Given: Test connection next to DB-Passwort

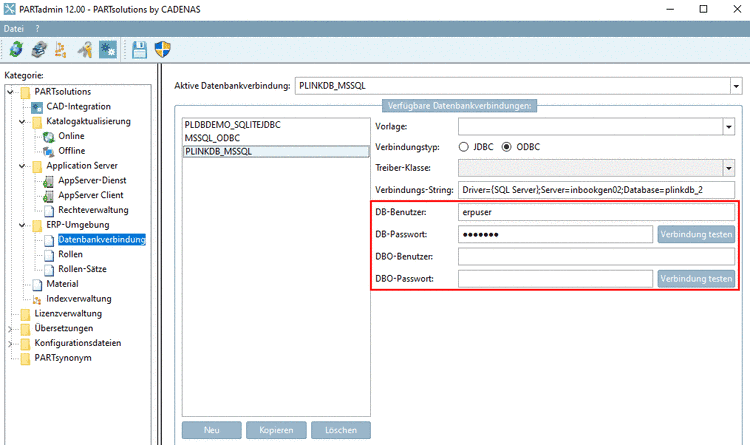Looking at the screenshot, I should coord(696,234).
